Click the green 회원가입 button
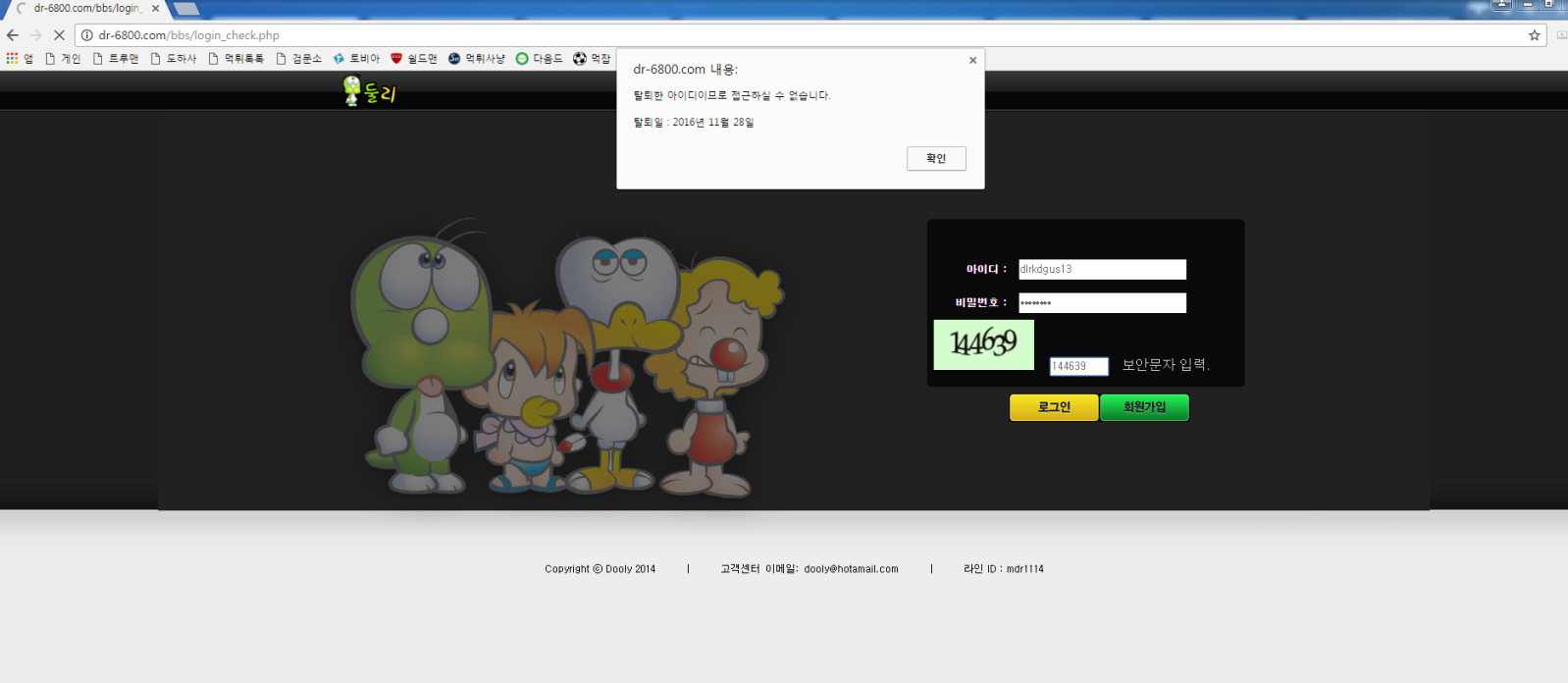The height and width of the screenshot is (683, 1568). (1144, 407)
